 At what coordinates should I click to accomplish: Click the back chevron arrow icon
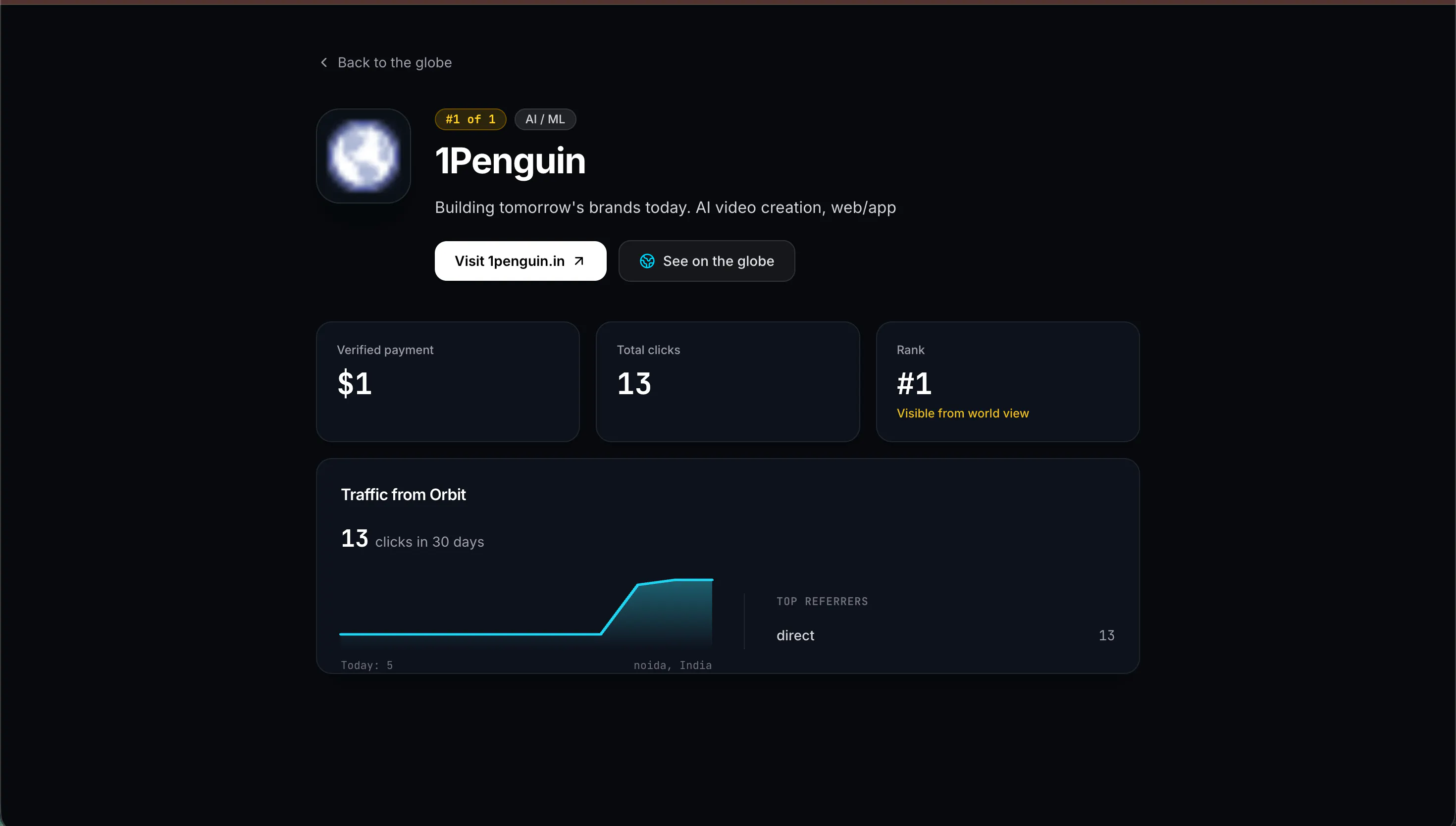click(x=324, y=62)
